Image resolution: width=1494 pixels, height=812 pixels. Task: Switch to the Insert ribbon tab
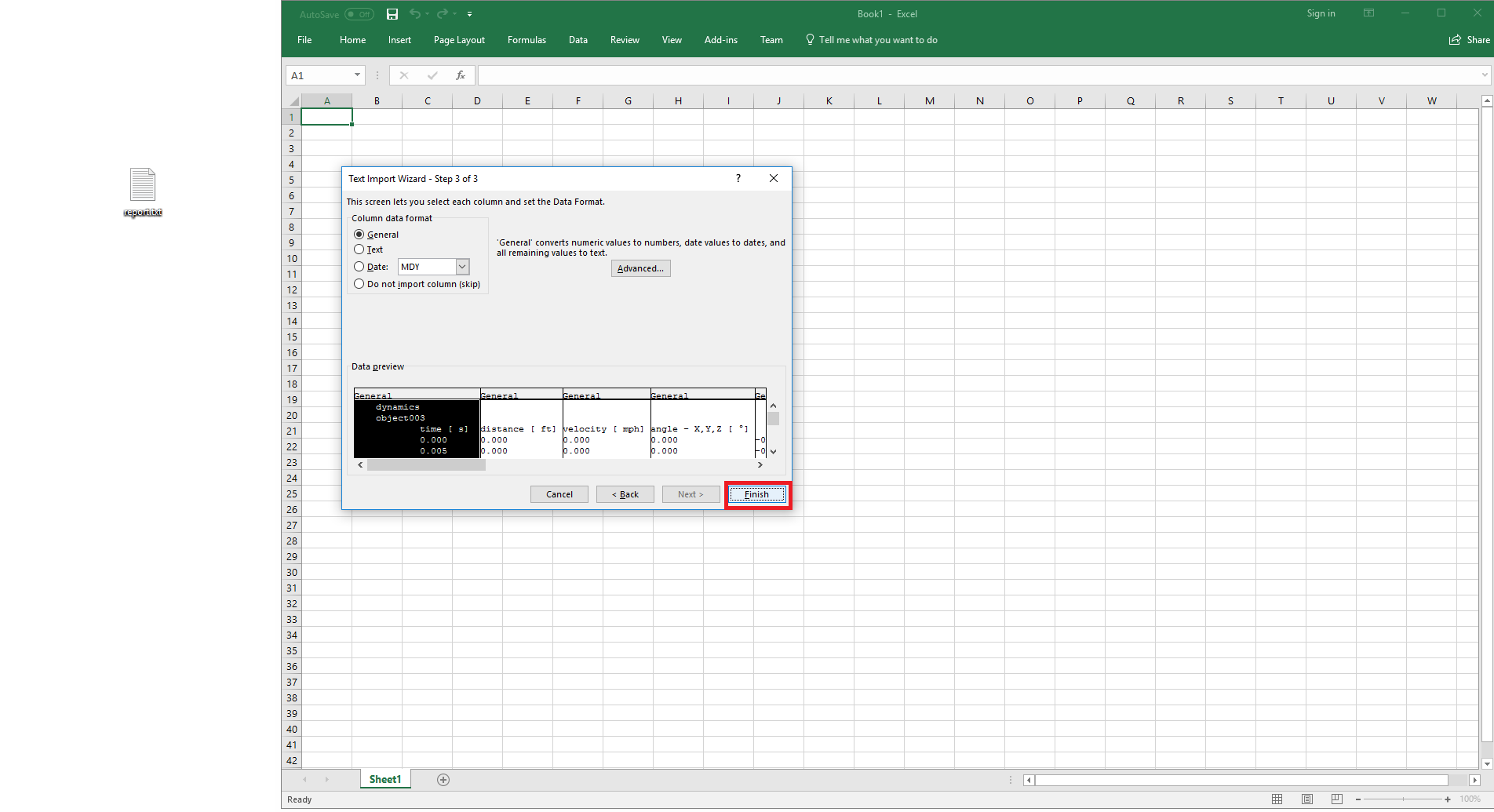399,40
